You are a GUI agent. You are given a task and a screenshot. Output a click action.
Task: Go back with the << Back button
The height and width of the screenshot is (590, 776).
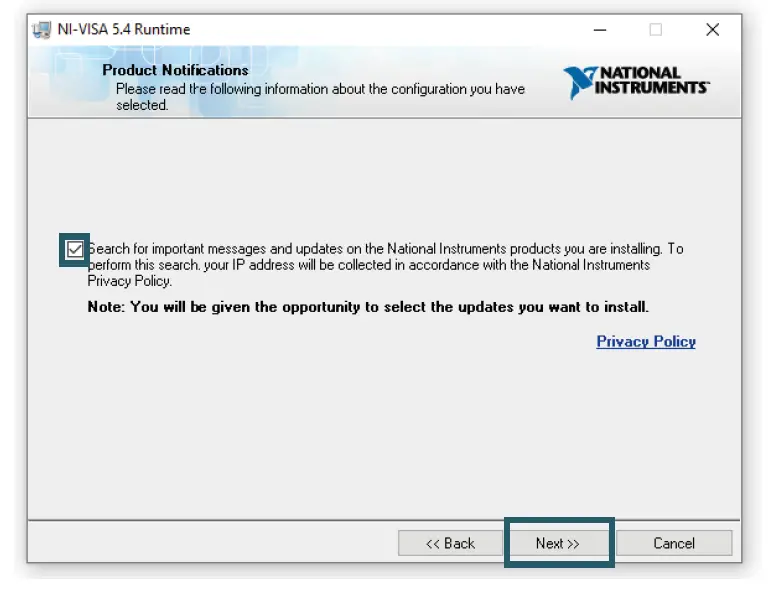(450, 543)
